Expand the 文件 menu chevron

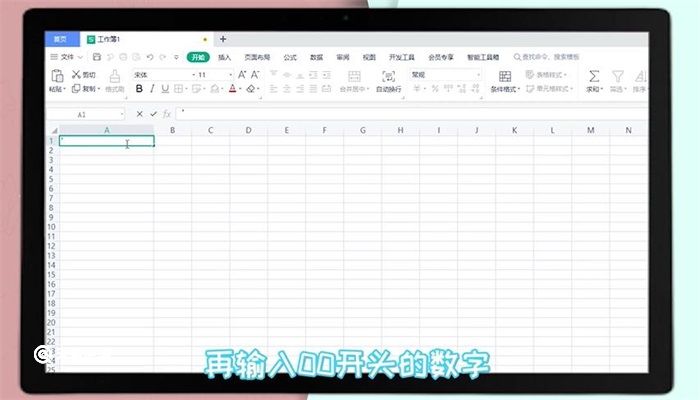coord(80,57)
